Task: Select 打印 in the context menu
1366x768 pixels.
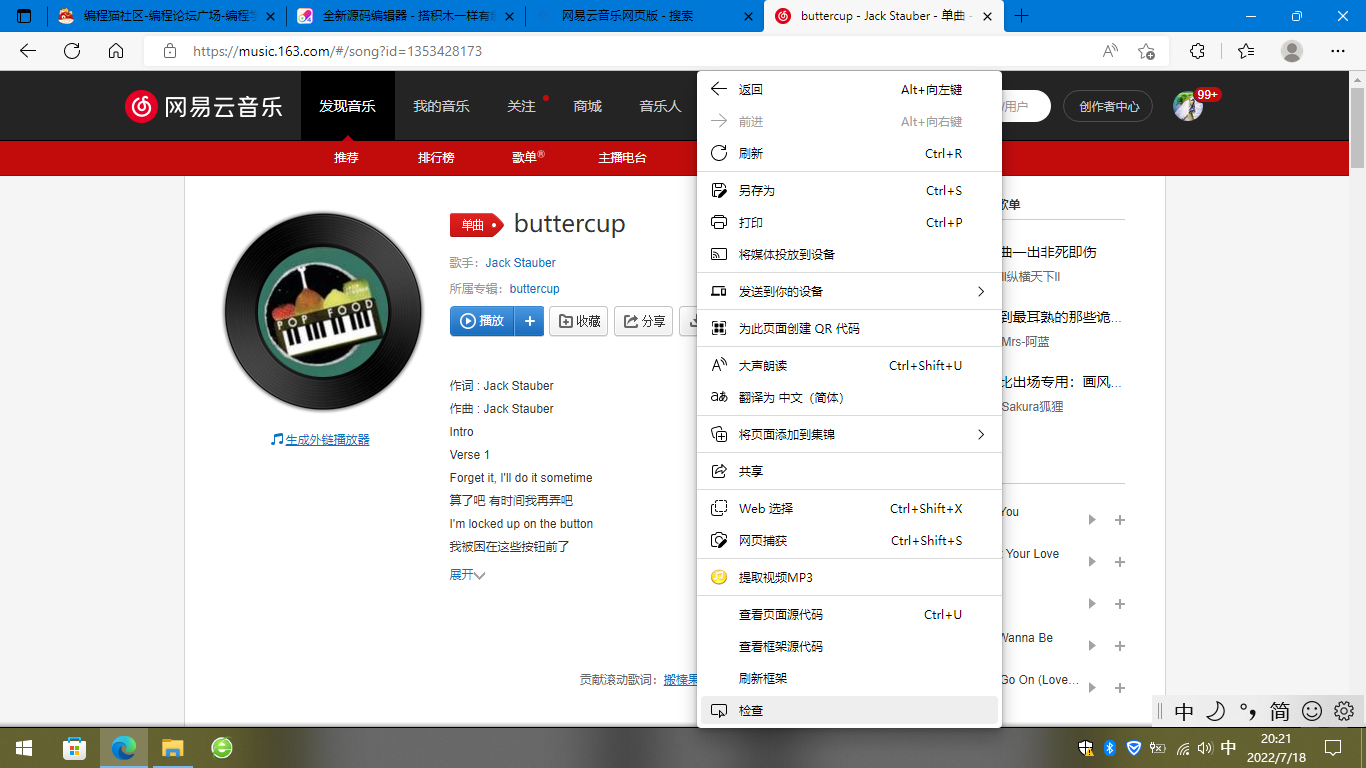Action: 849,222
